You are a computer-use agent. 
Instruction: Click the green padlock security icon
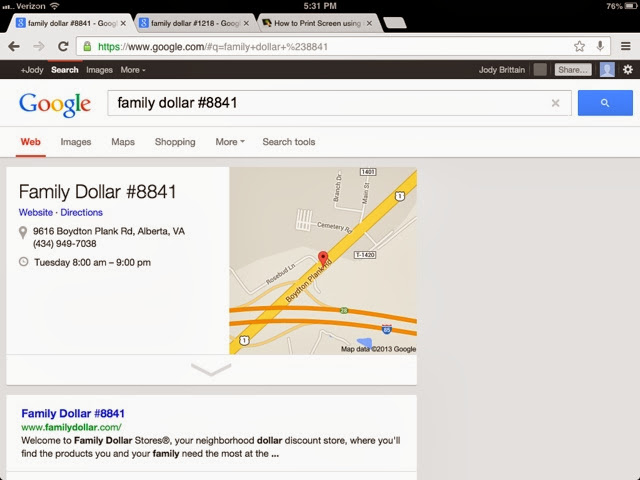coord(87,46)
